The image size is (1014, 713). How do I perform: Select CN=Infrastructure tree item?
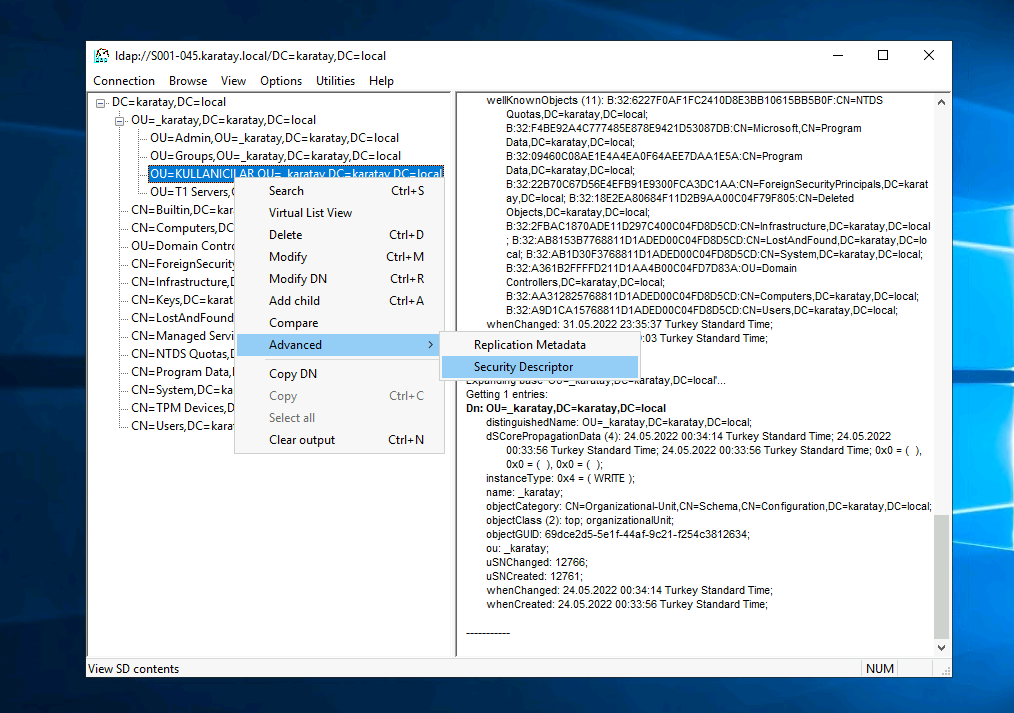(x=182, y=282)
